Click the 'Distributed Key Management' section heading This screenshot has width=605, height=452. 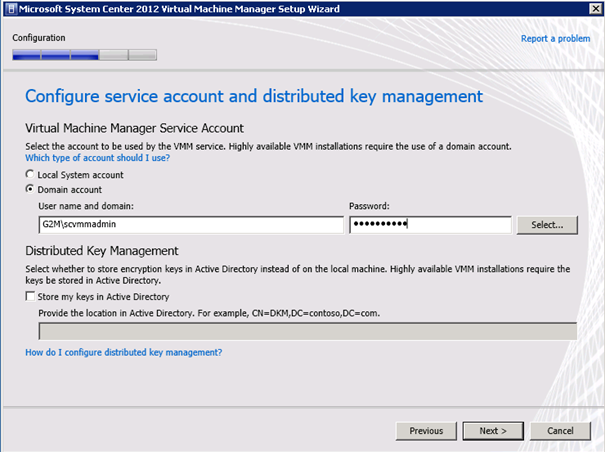point(102,251)
